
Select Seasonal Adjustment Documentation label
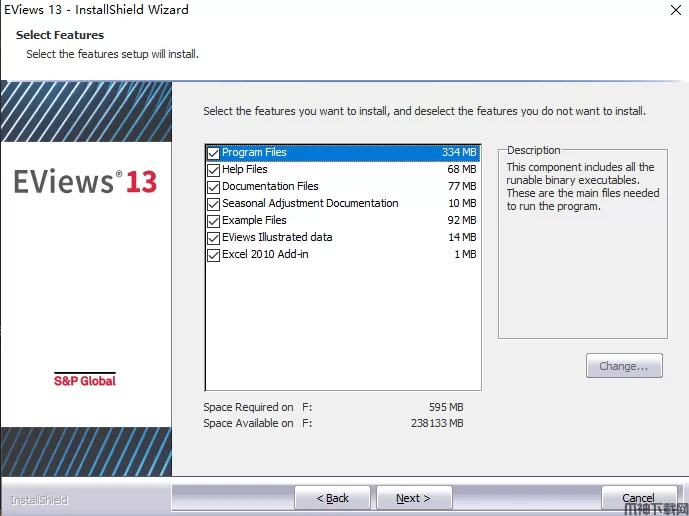point(310,203)
